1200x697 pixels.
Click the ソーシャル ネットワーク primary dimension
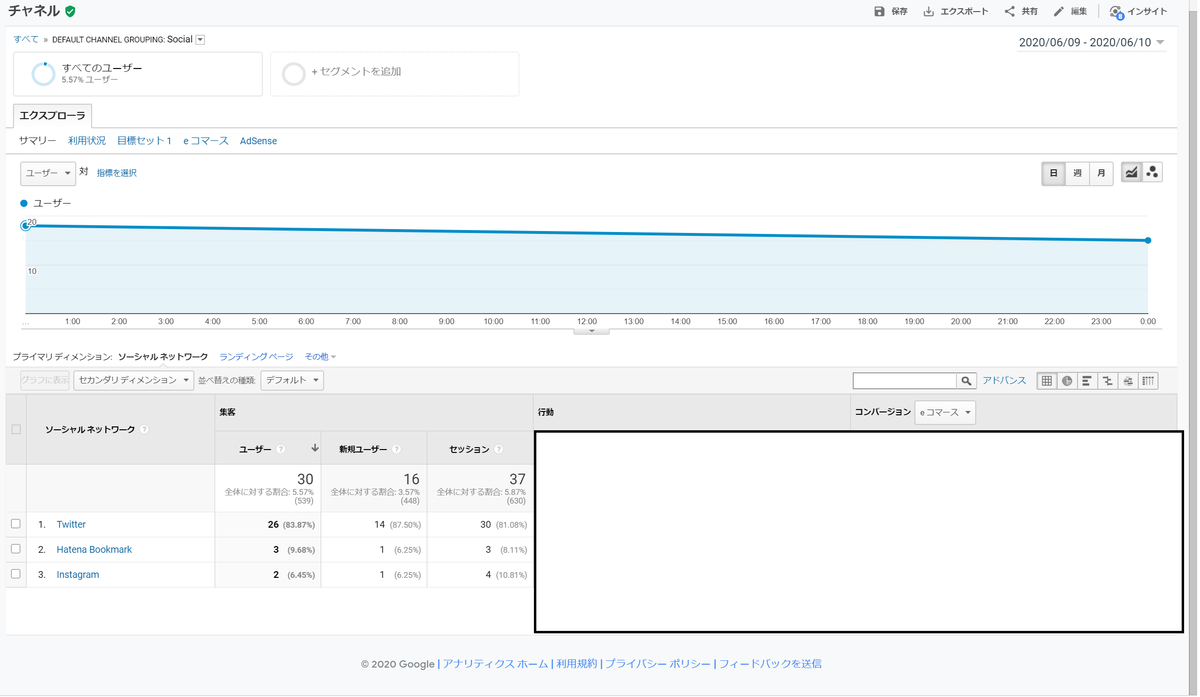[x=163, y=357]
